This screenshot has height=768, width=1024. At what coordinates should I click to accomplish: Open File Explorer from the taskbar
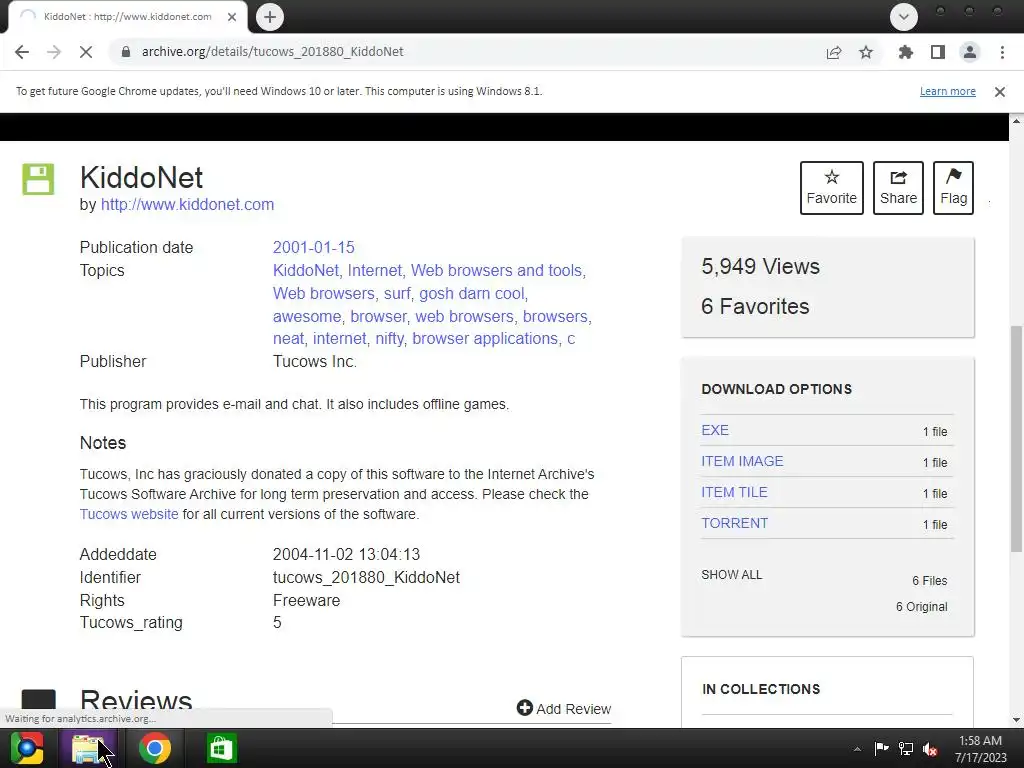[88, 748]
